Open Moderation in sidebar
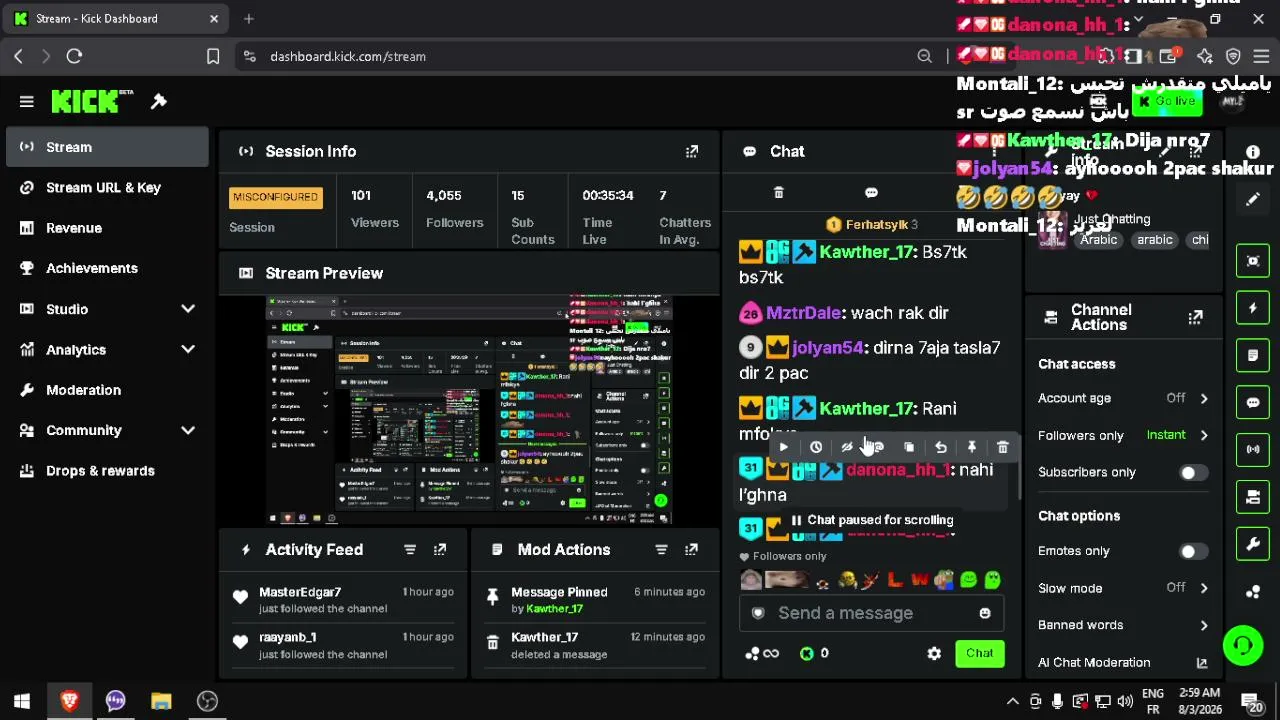 point(107,390)
